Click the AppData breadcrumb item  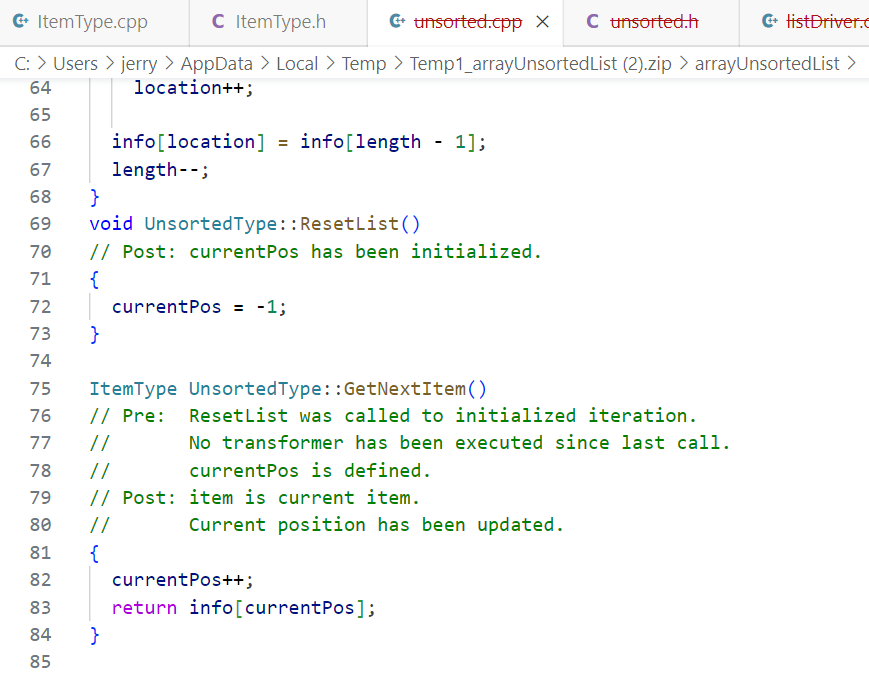coord(217,62)
